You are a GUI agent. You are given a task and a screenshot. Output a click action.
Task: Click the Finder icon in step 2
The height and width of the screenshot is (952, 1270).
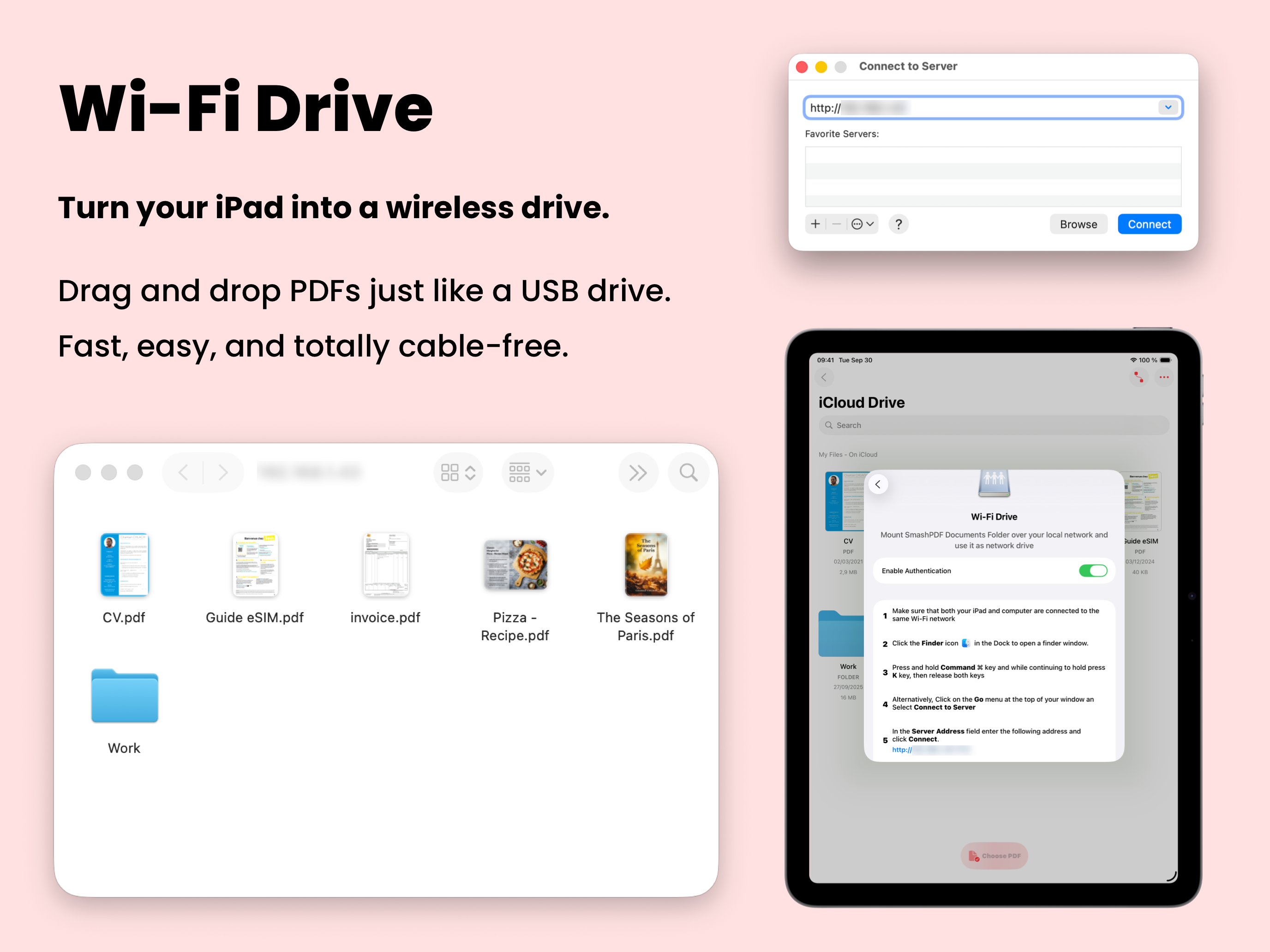(x=966, y=643)
